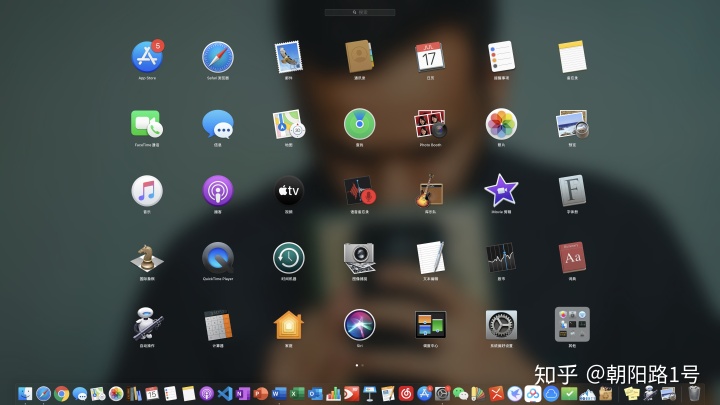
Task: Open Messages in the Dock
Action: point(80,394)
